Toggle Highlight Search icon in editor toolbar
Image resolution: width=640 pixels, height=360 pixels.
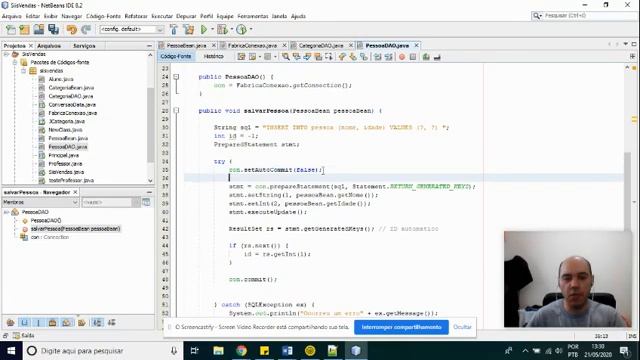click(318, 57)
